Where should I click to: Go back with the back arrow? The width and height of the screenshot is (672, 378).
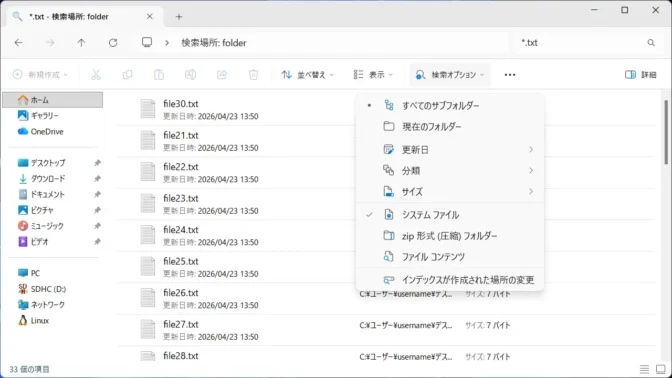click(x=18, y=42)
